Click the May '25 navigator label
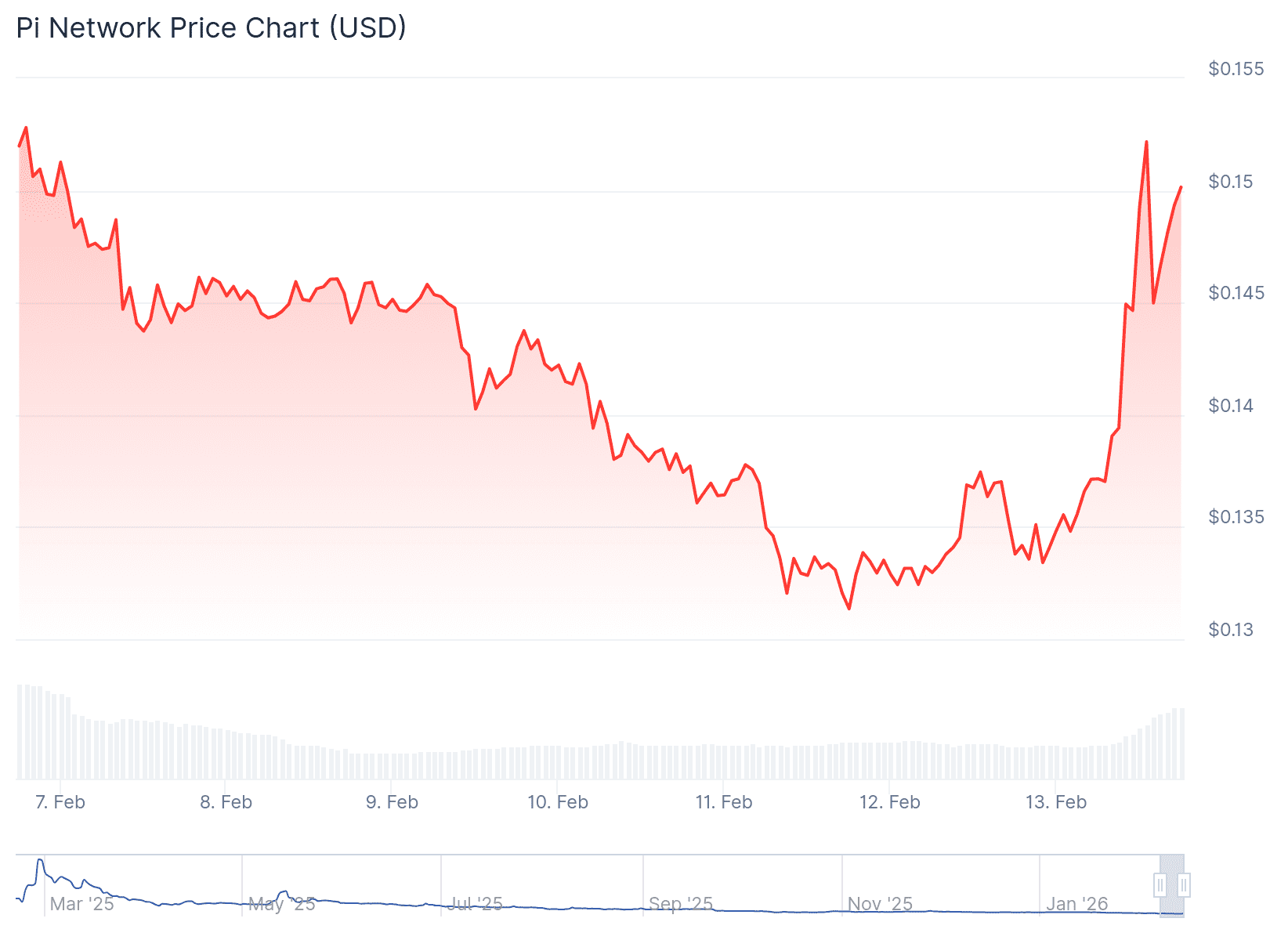 point(282,904)
